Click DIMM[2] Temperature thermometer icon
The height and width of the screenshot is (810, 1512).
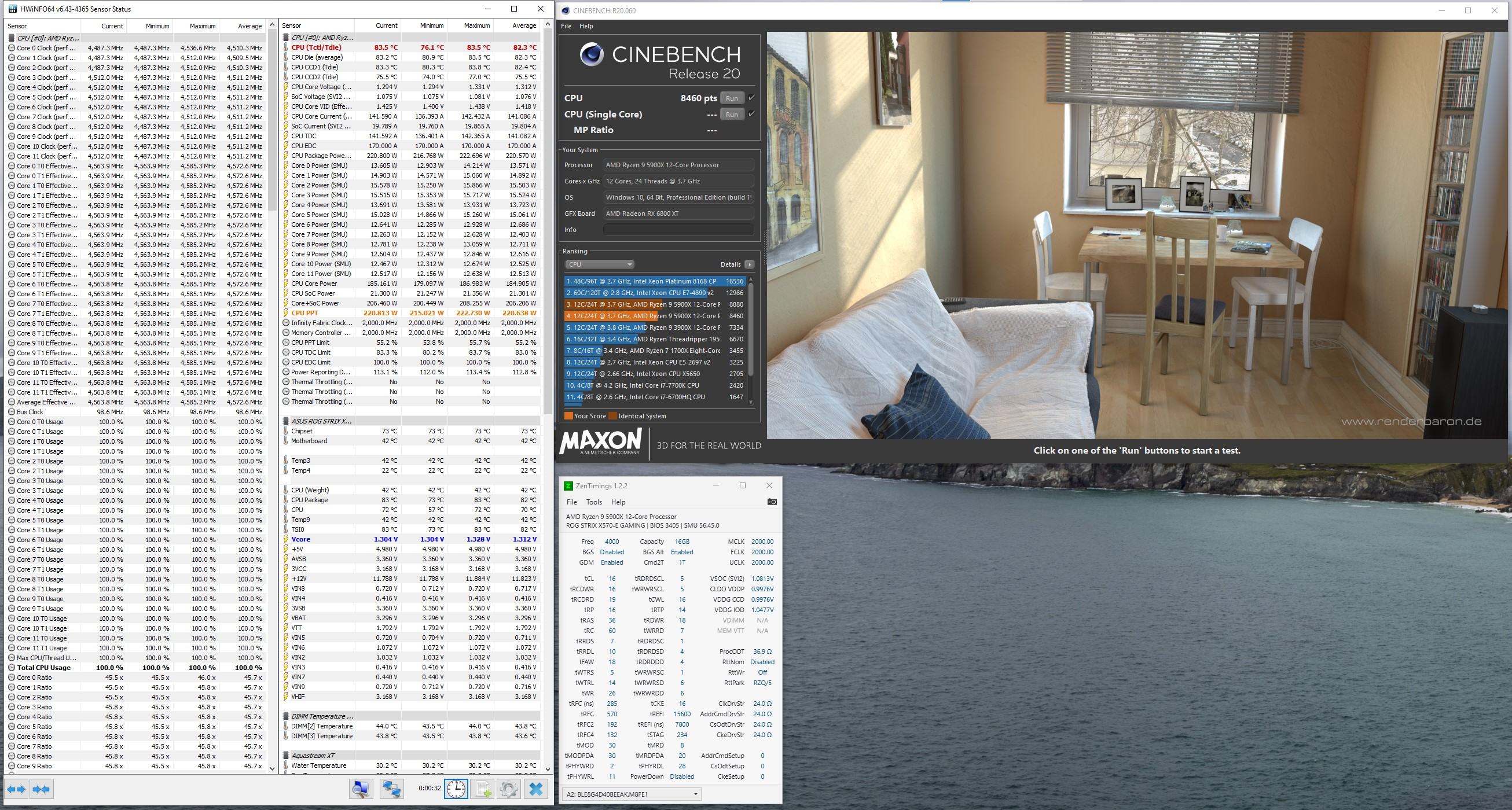[286, 726]
